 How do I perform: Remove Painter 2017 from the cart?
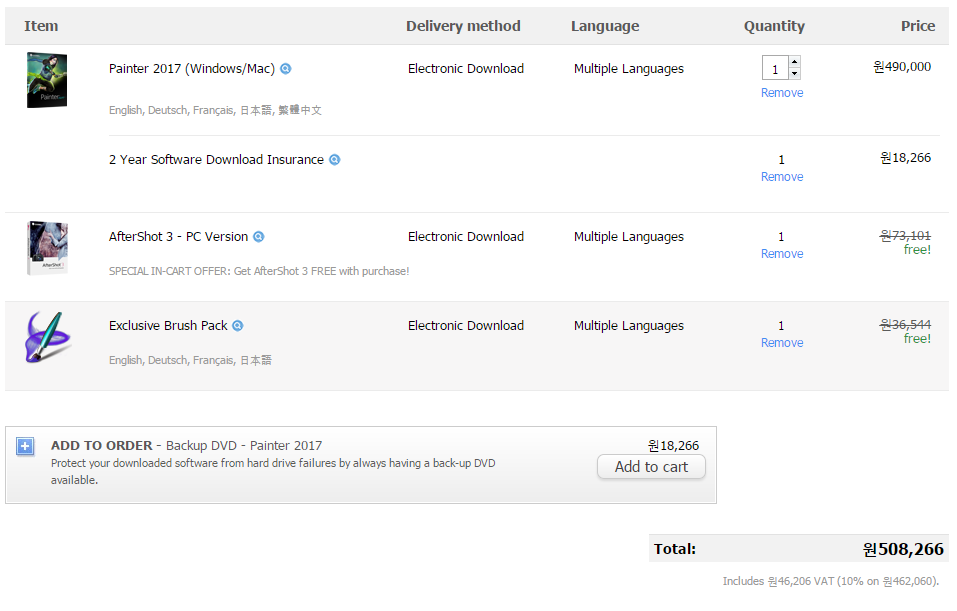coord(782,93)
